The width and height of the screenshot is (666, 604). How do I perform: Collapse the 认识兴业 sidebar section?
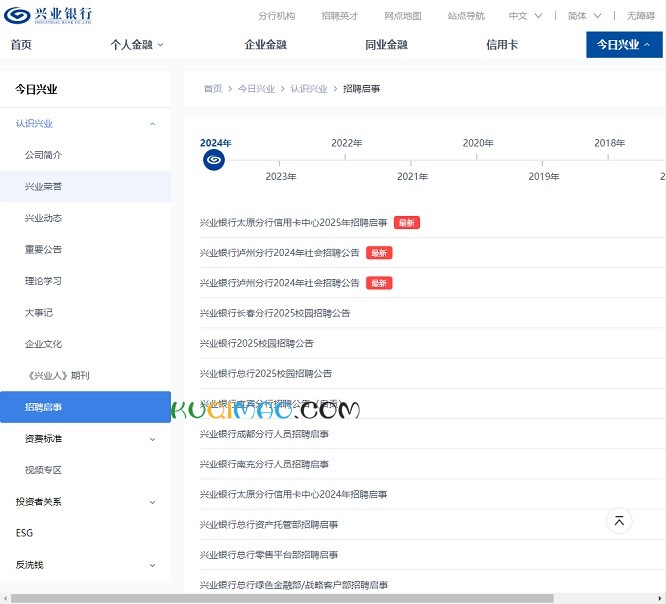click(x=152, y=124)
